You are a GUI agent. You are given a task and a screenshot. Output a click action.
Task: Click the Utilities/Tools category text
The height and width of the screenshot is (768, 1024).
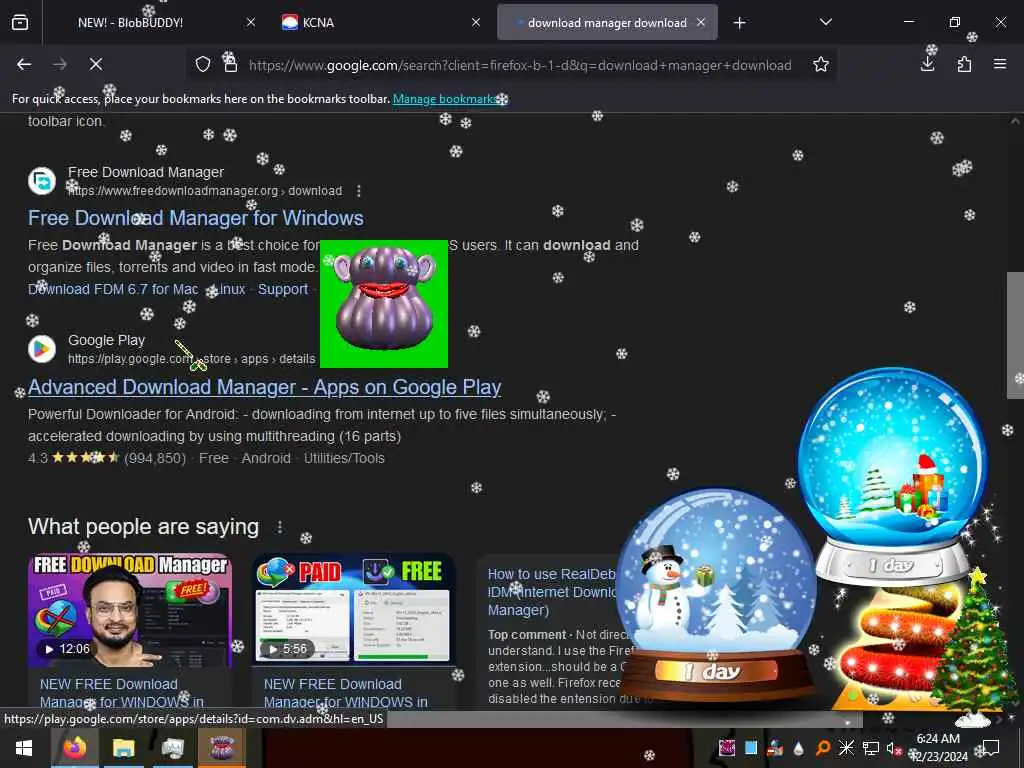point(344,458)
